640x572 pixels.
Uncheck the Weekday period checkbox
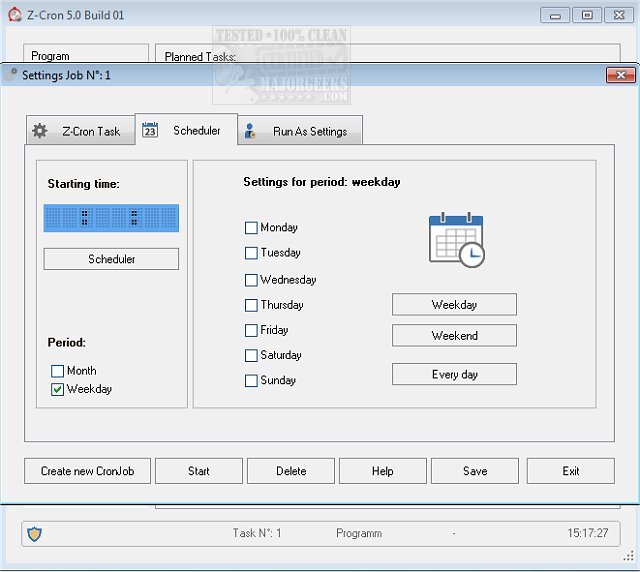click(58, 389)
